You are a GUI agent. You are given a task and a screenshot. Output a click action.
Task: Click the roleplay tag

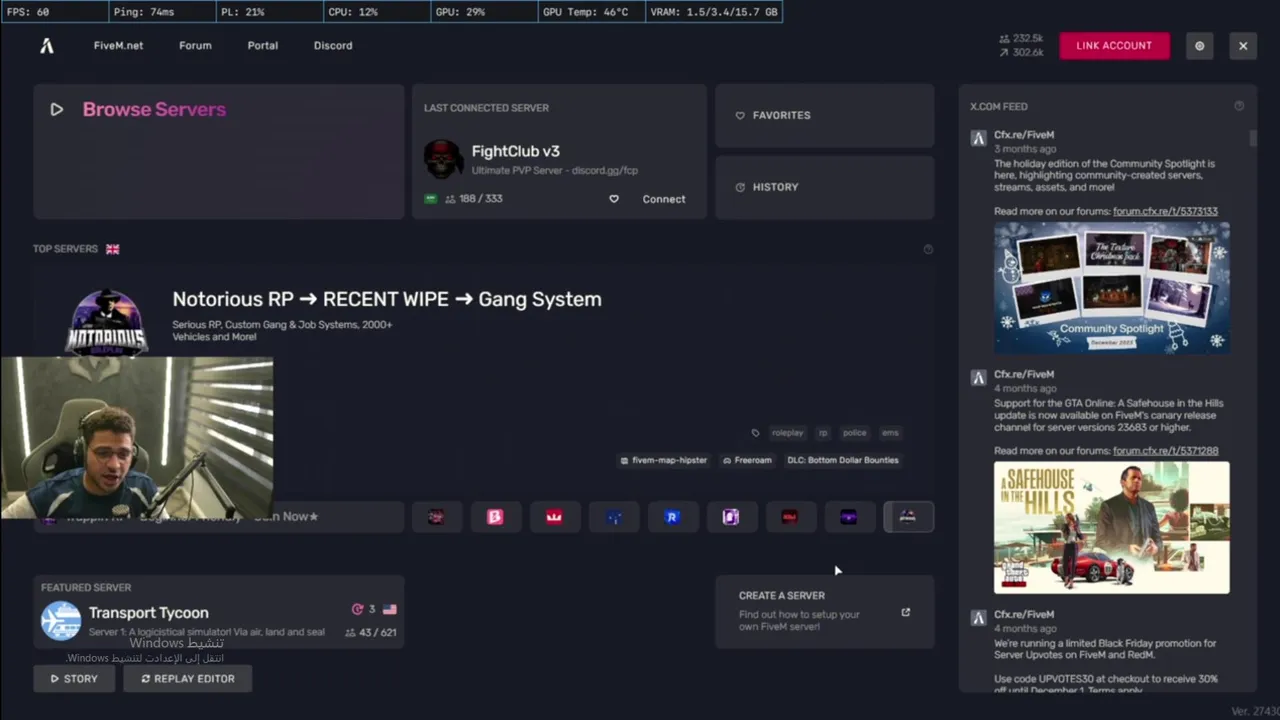787,433
